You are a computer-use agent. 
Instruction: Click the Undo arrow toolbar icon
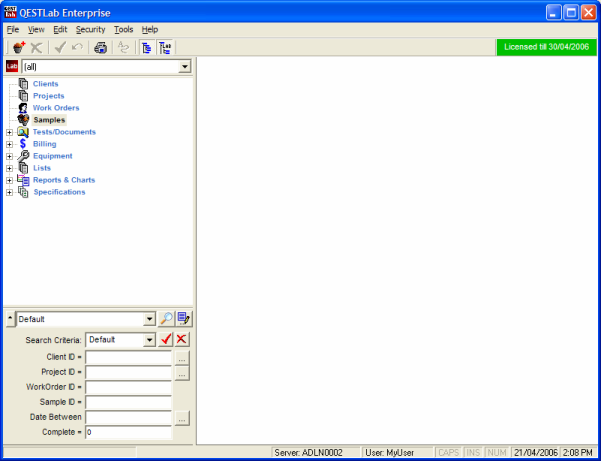coord(77,48)
